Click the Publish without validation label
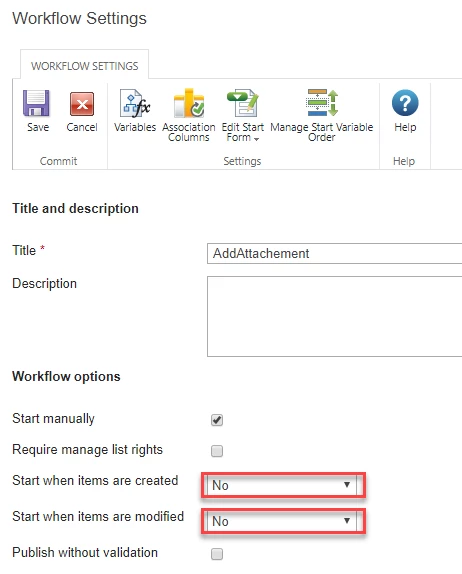Screen dimensions: 462x574 pyautogui.click(x=85, y=552)
